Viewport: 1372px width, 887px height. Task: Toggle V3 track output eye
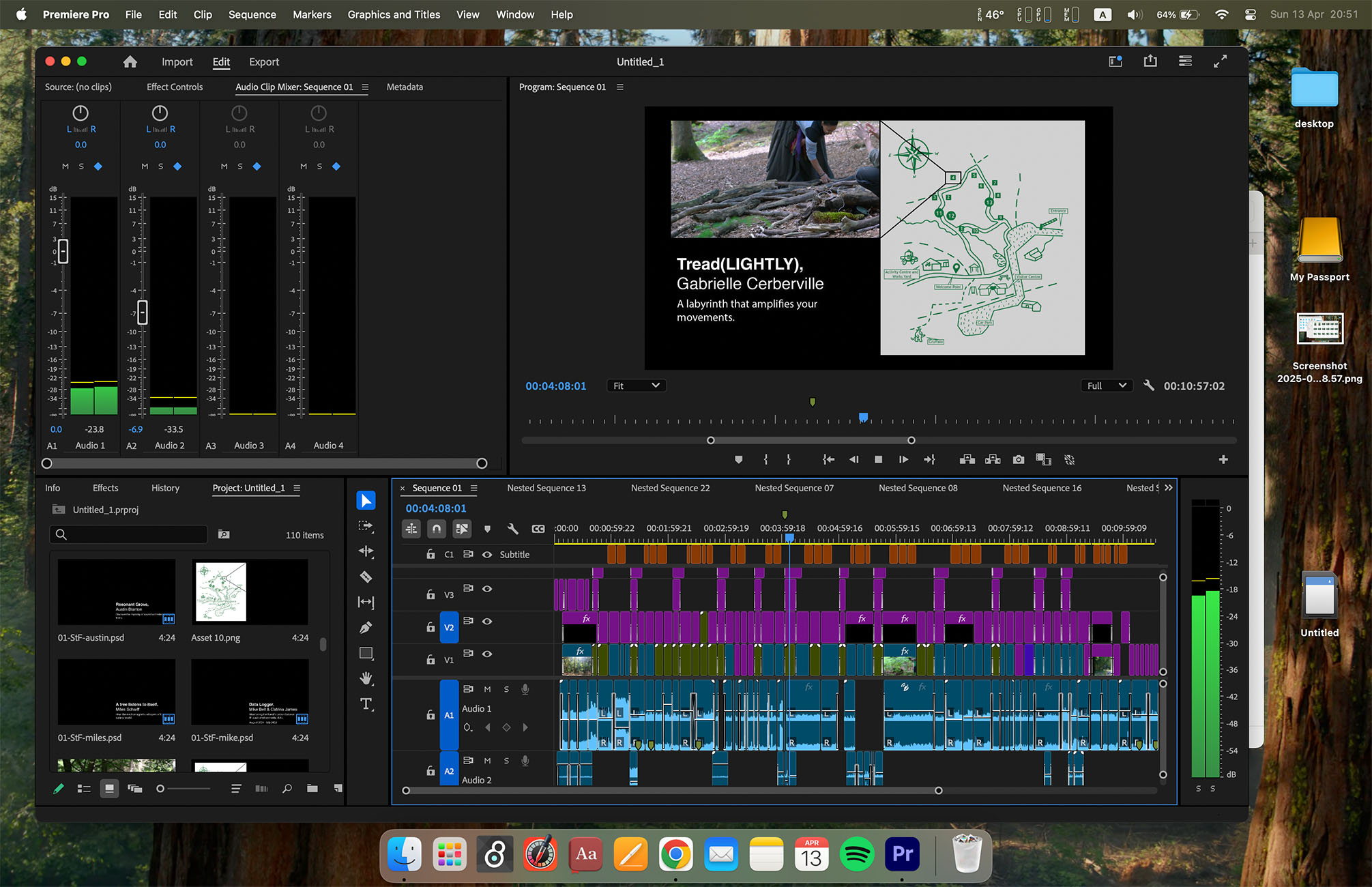(x=487, y=589)
